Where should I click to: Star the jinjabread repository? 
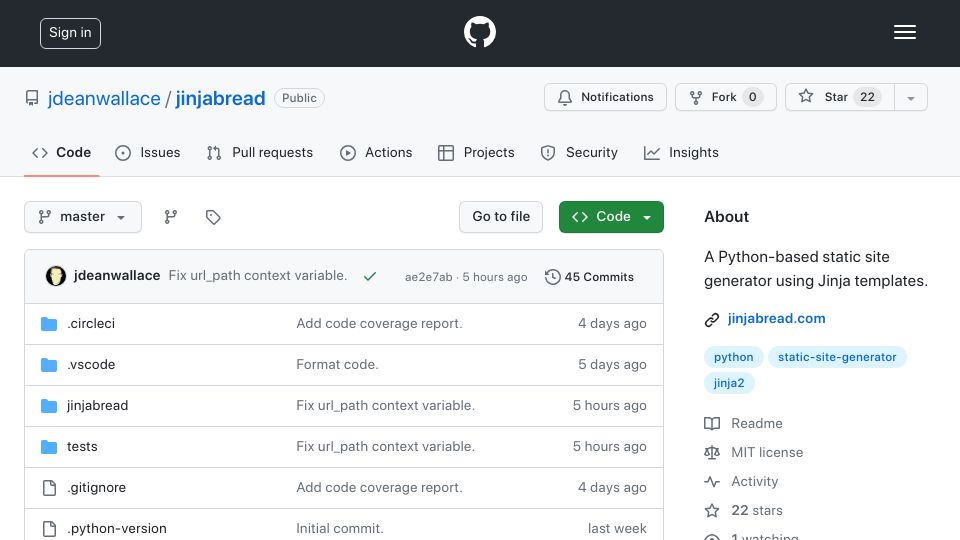(x=839, y=97)
